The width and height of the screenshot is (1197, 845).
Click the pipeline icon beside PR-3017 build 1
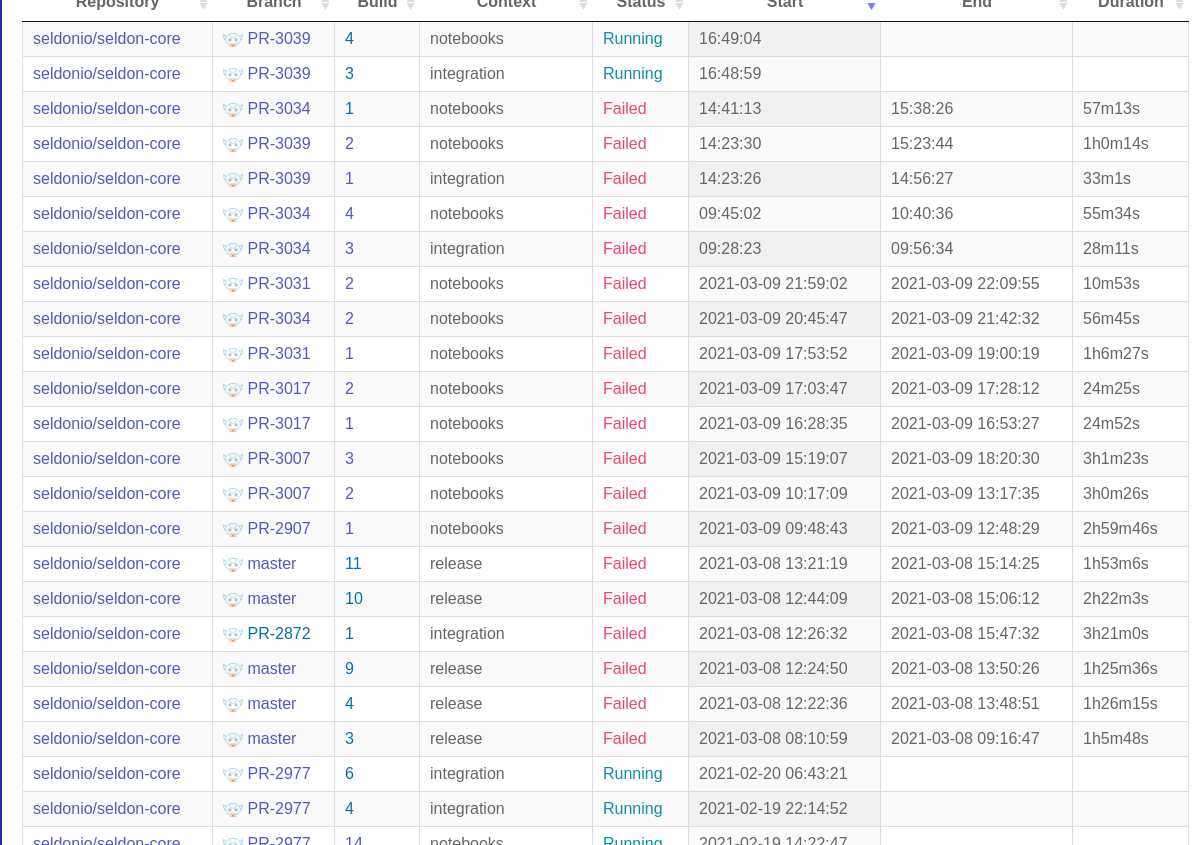click(233, 425)
